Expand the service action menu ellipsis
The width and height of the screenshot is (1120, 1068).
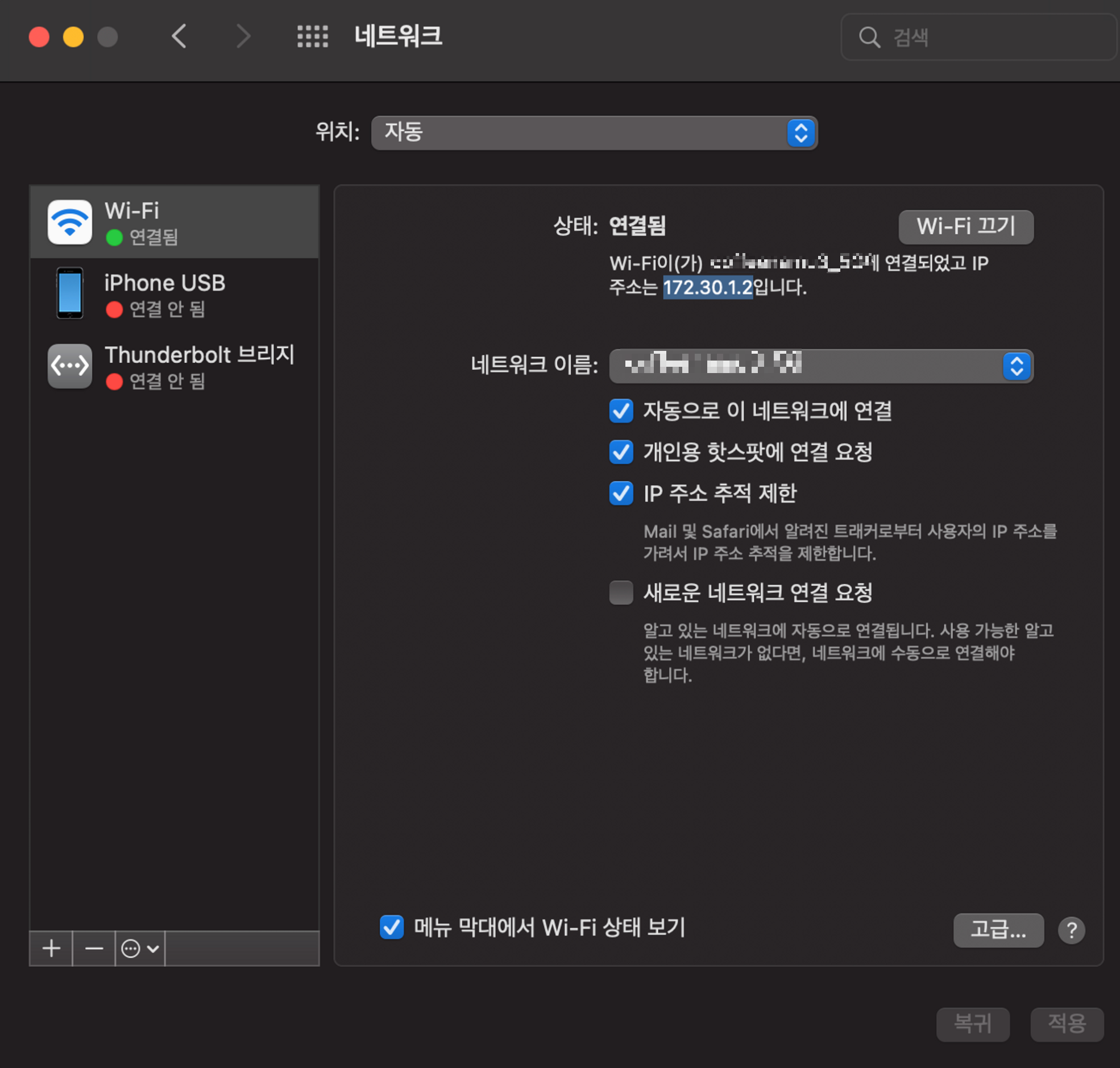click(139, 949)
